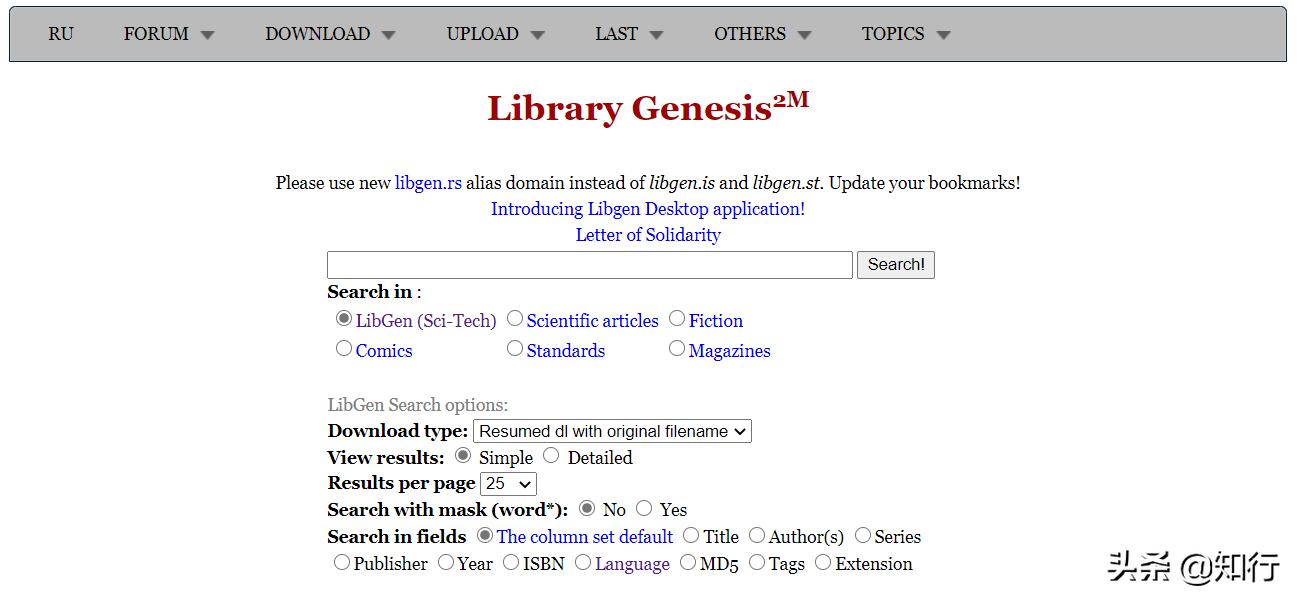Image resolution: width=1297 pixels, height=601 pixels.
Task: Open the Results per page dropdown
Action: (508, 484)
